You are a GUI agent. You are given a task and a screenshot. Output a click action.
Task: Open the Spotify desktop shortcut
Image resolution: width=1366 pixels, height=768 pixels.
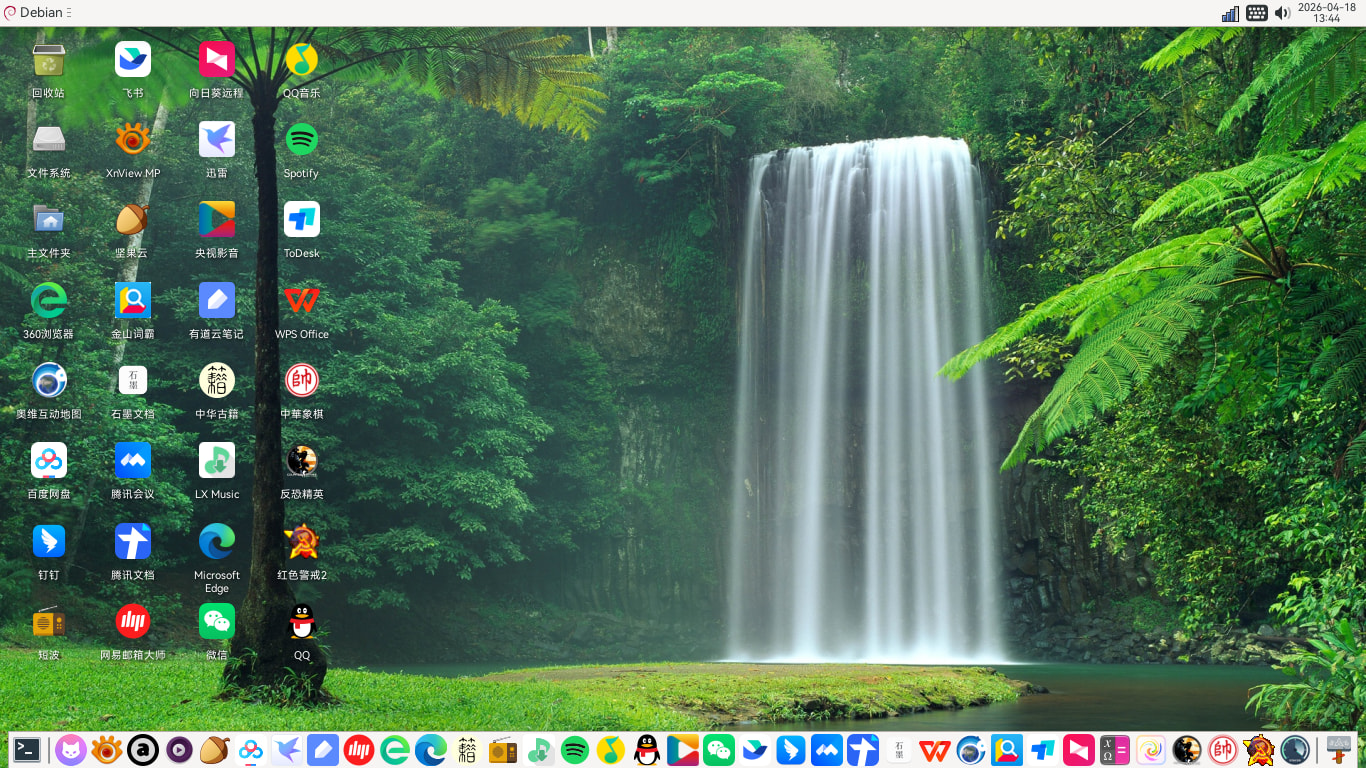[301, 141]
